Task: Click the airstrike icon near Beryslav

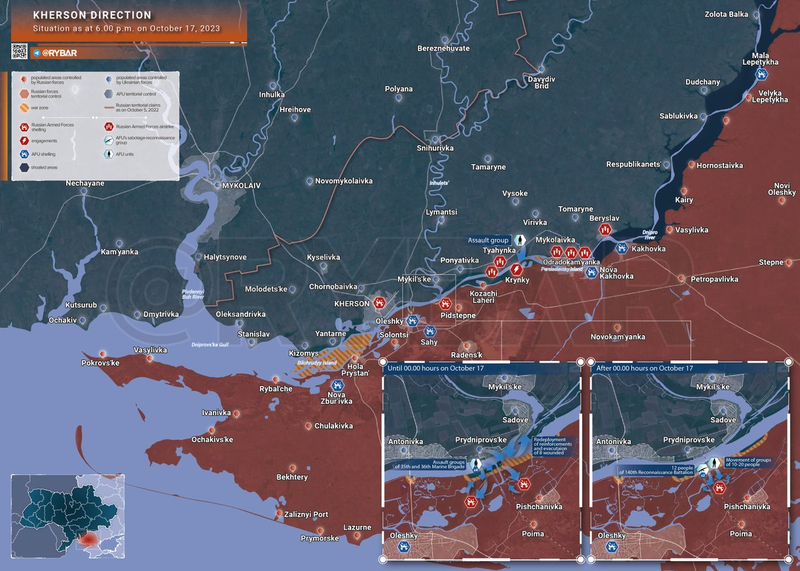Action: 606,229
